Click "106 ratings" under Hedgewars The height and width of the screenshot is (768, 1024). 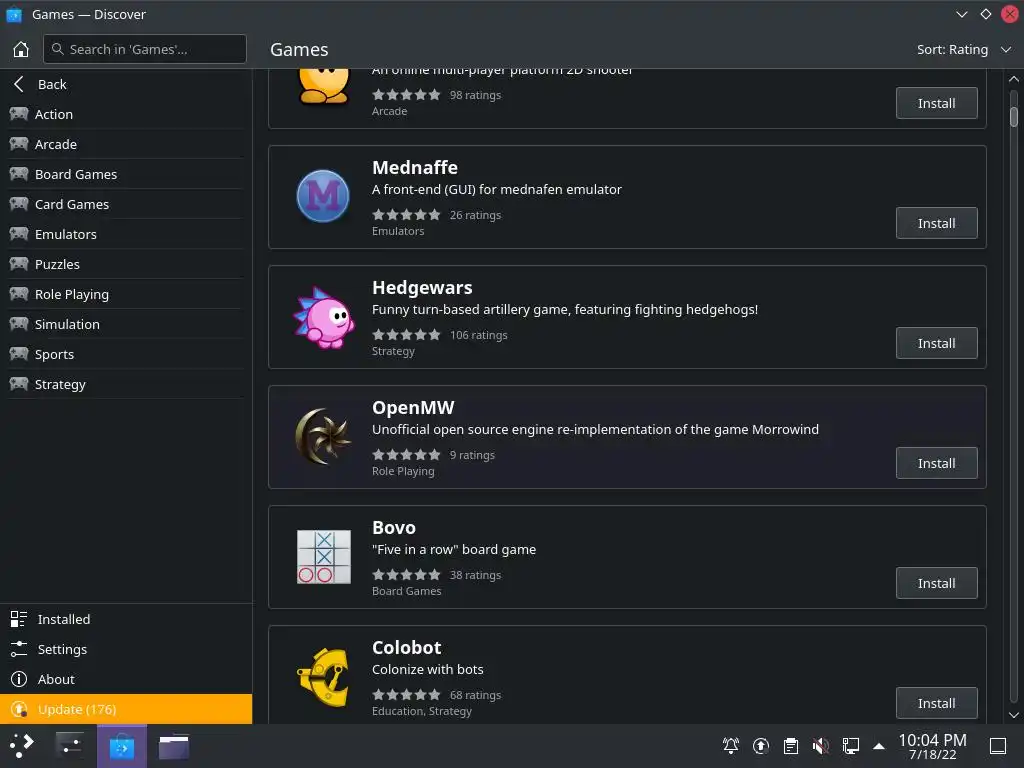pyautogui.click(x=479, y=335)
